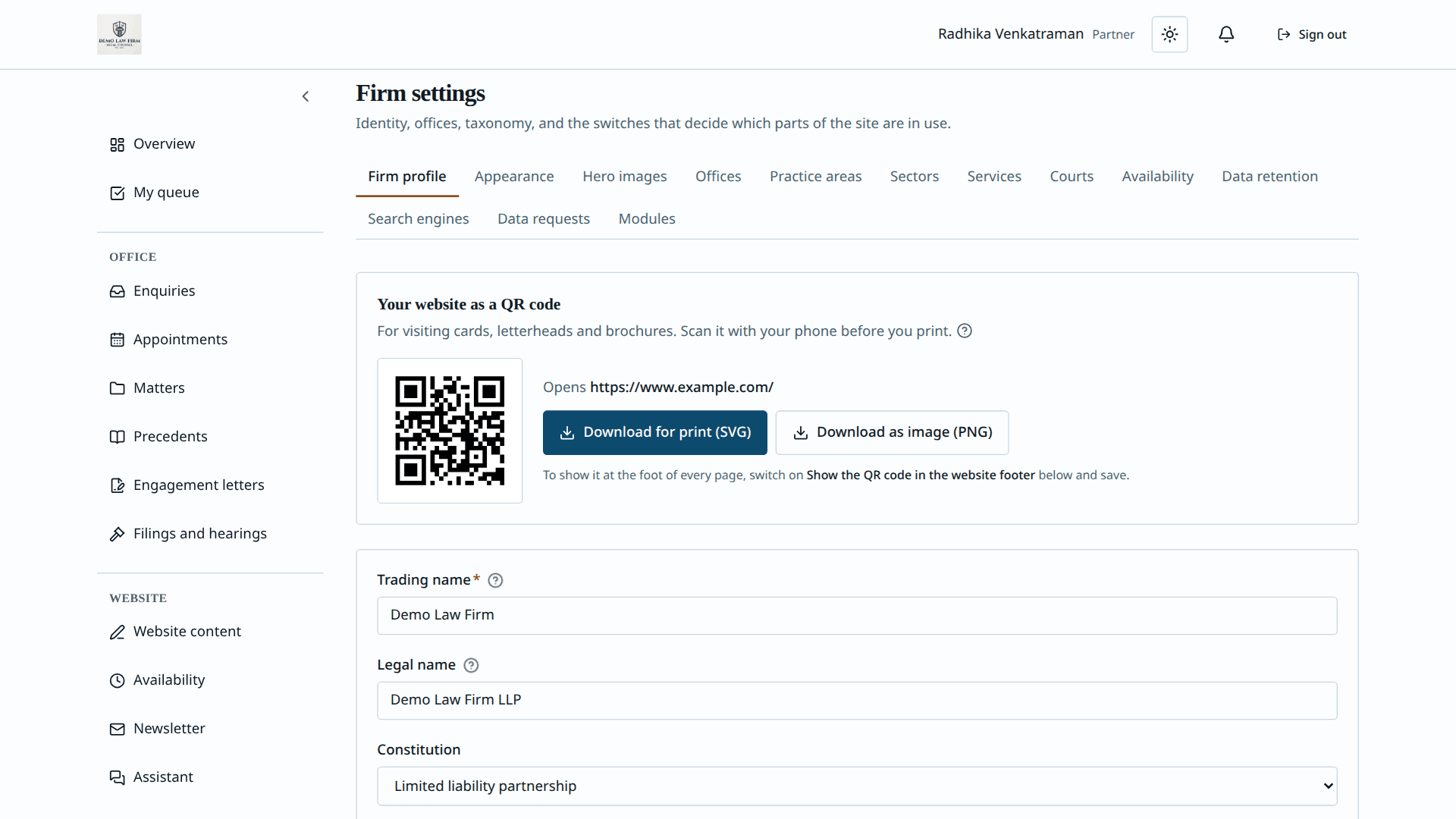This screenshot has width=1456, height=819.
Task: Open the Constitution dropdown
Action: click(x=857, y=786)
